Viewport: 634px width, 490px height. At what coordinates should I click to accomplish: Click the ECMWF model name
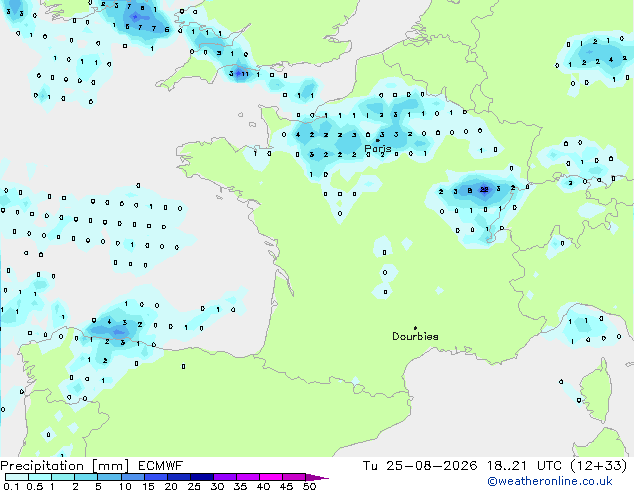(x=161, y=466)
